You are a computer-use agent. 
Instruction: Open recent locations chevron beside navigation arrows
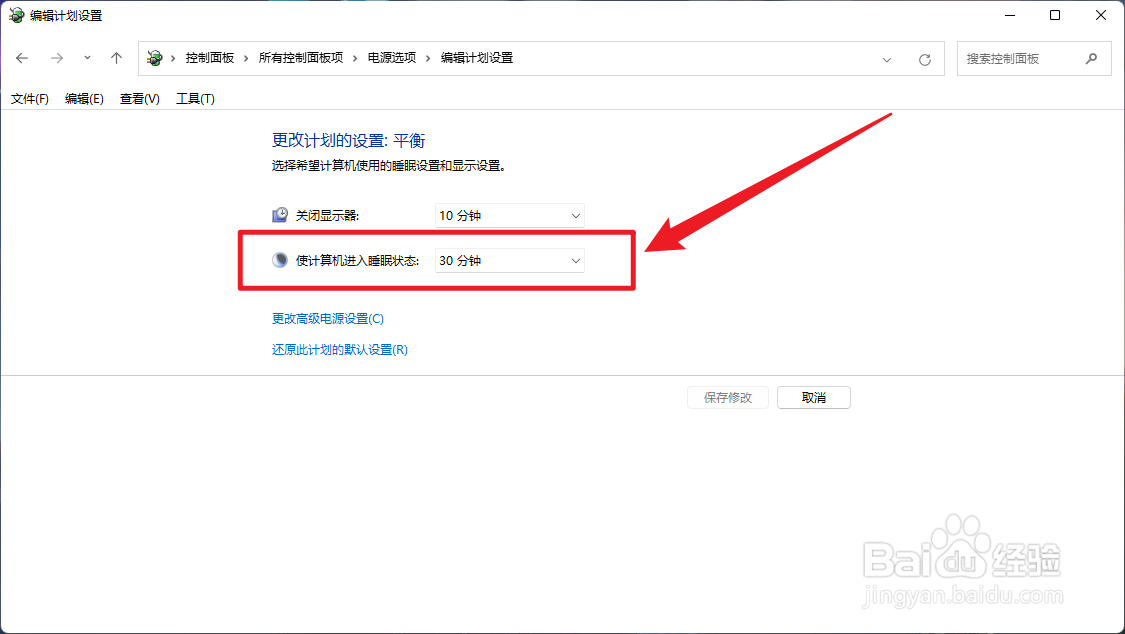tap(88, 58)
